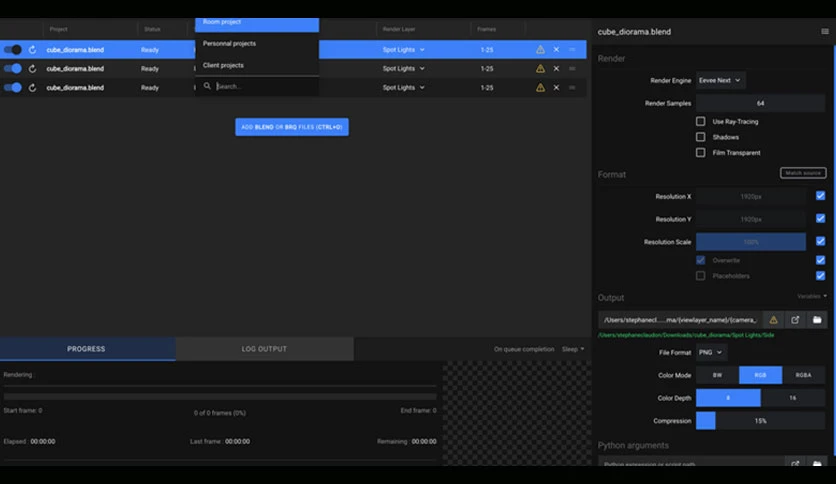Remove the last queue row with its X

556,87
